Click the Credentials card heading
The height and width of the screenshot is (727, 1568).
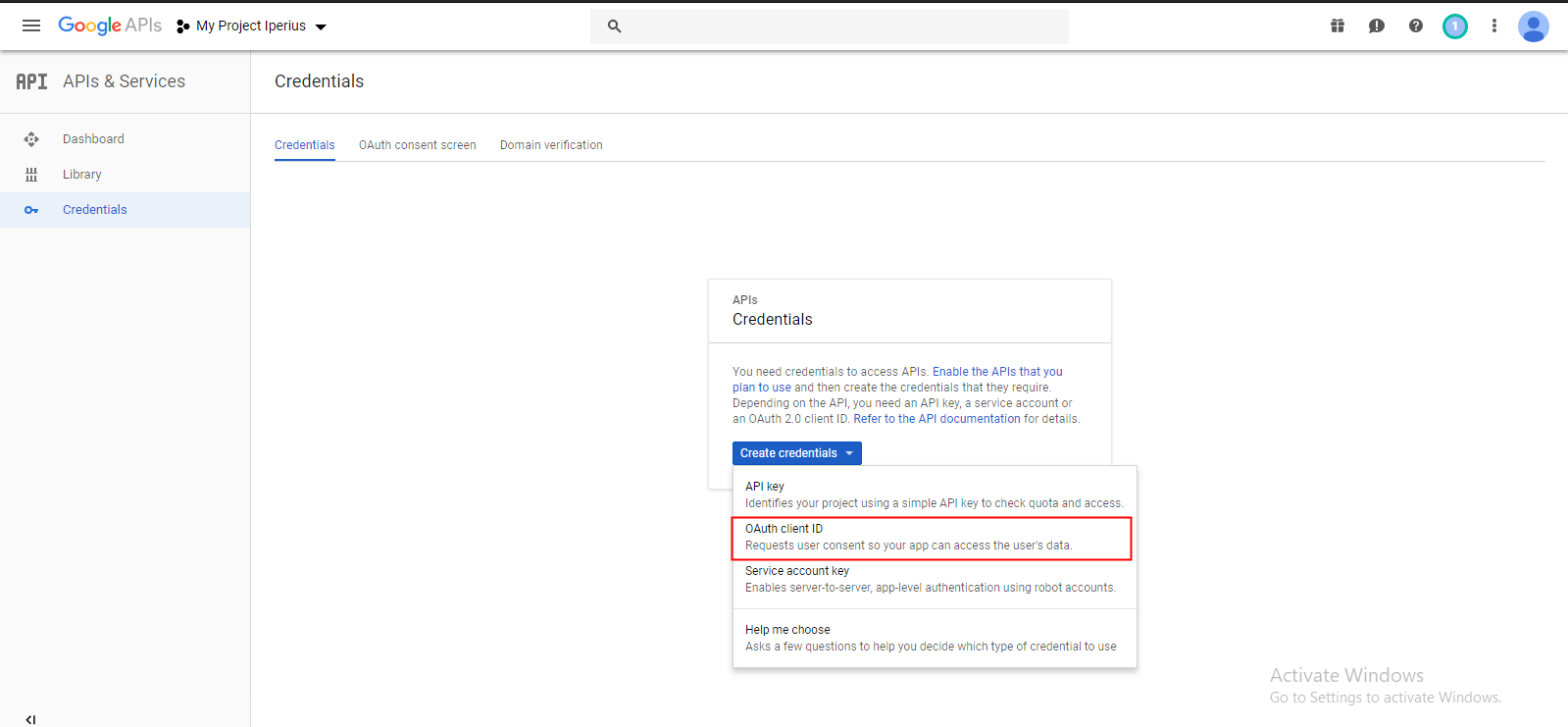[773, 320]
